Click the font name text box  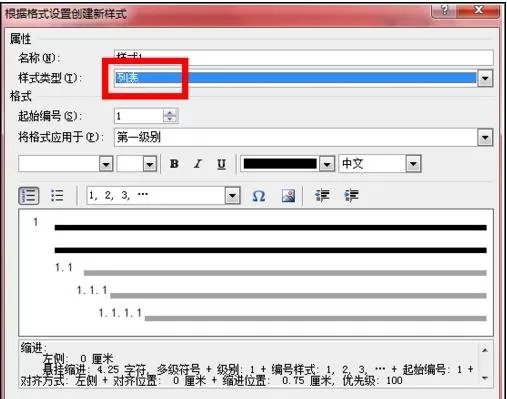pyautogui.click(x=59, y=164)
